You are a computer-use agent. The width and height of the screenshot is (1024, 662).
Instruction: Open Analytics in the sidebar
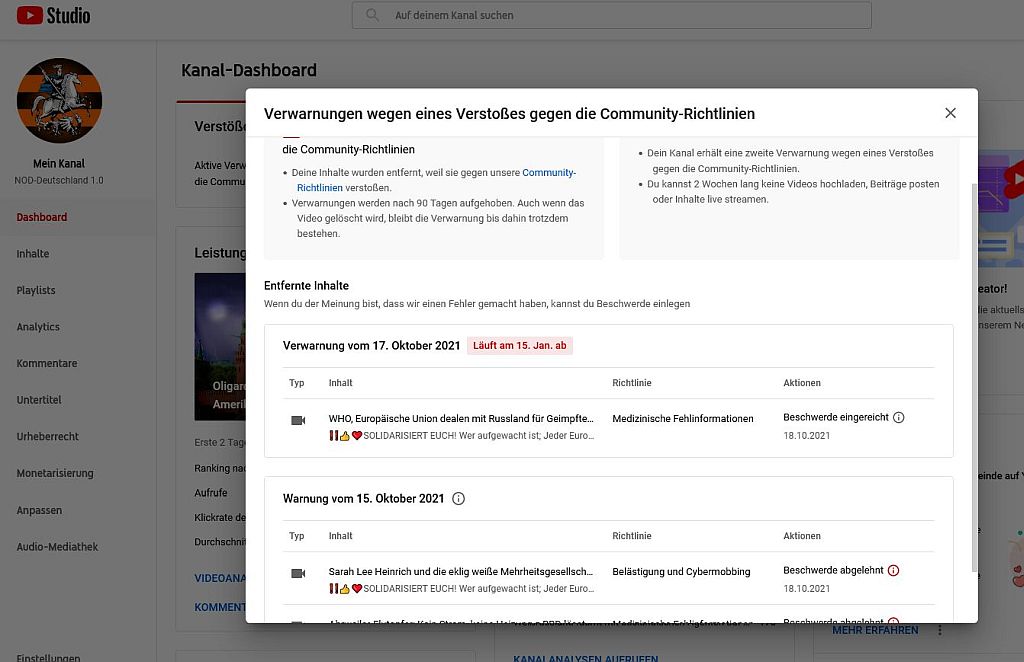[38, 327]
